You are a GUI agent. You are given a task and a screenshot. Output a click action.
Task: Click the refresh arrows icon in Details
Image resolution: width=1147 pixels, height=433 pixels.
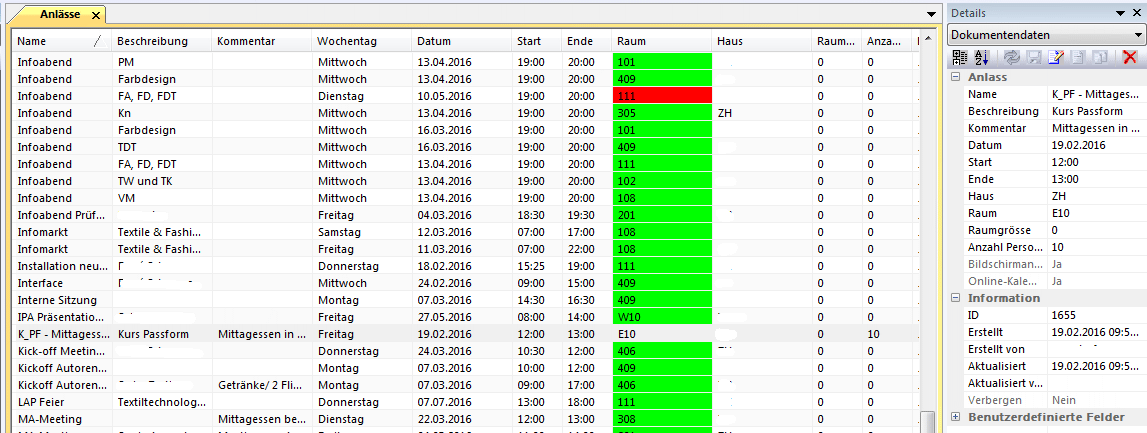pos(1012,58)
